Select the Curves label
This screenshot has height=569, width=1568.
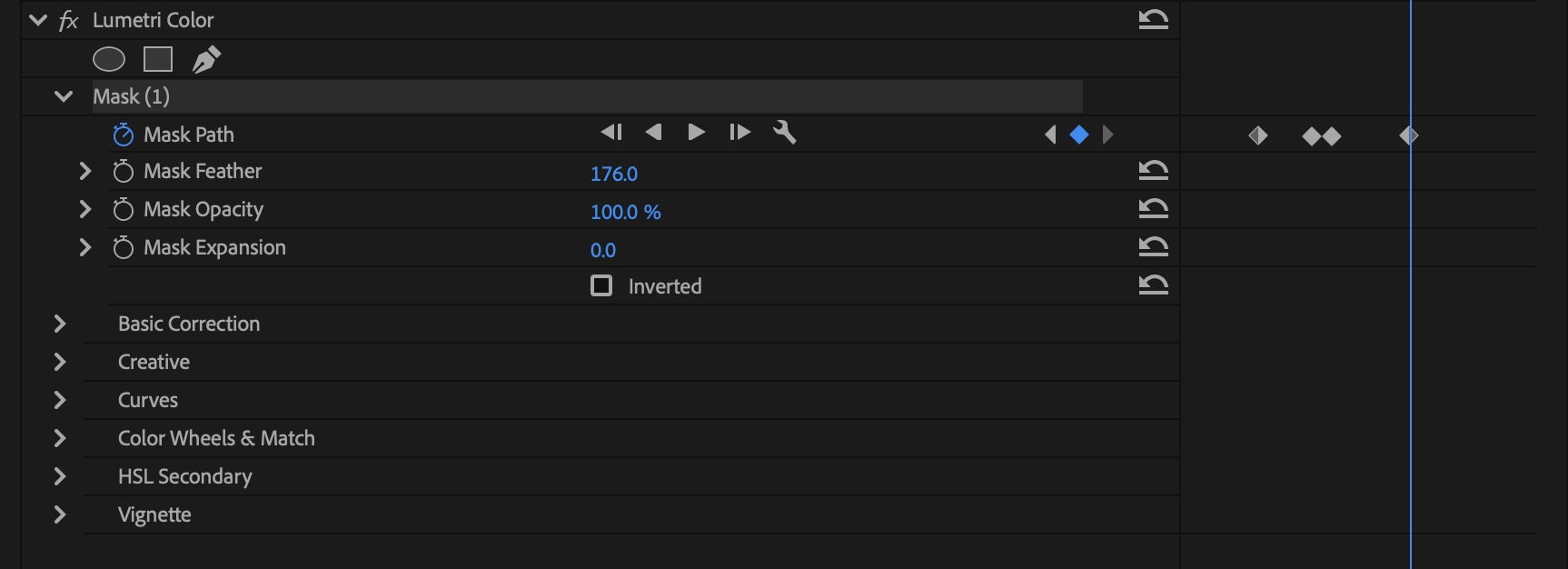pyautogui.click(x=148, y=400)
